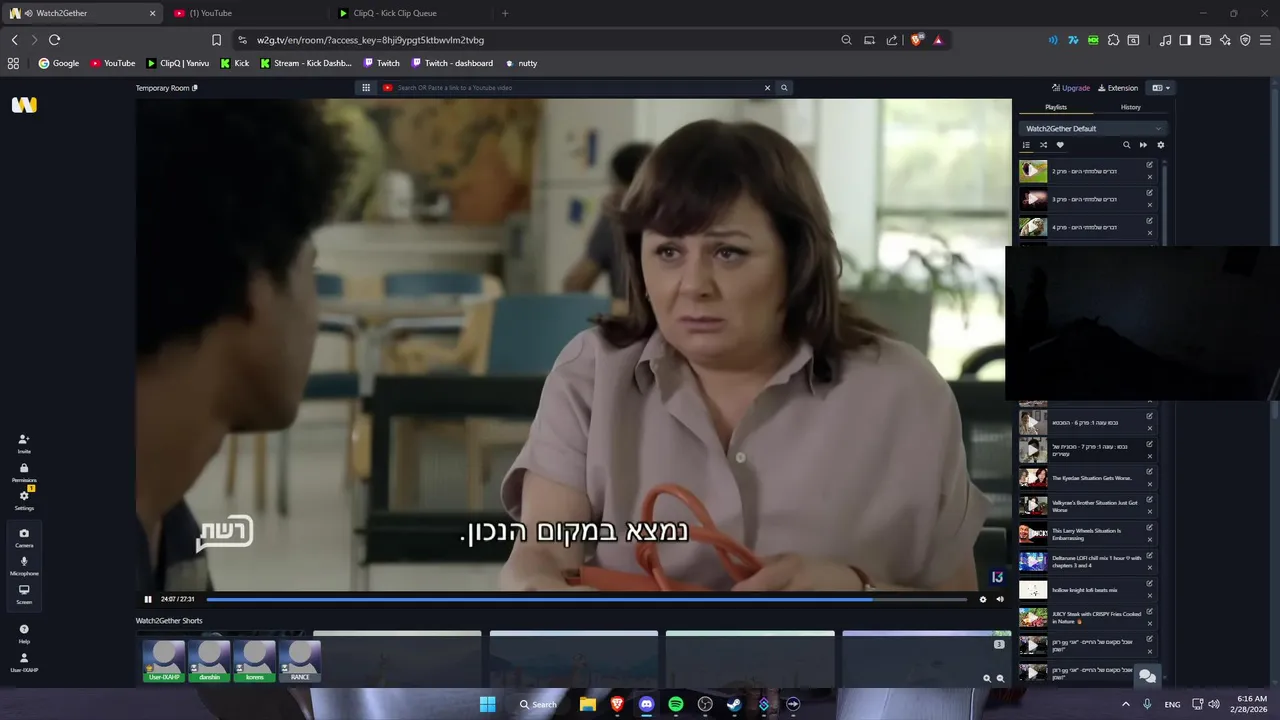This screenshot has height=720, width=1280.
Task: Search within the playlist
Action: [1126, 145]
